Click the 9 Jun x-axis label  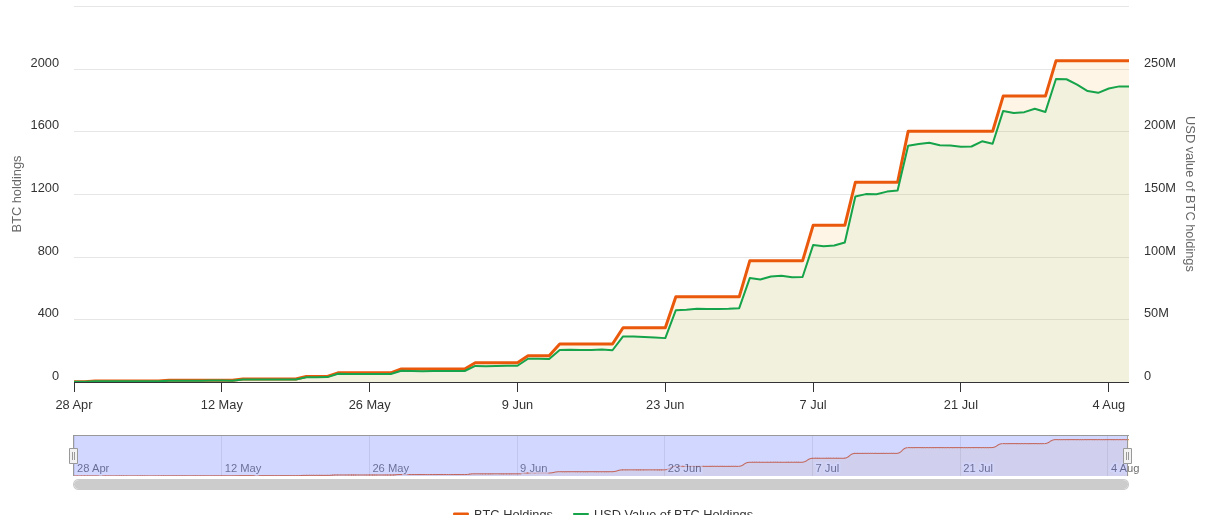(517, 405)
